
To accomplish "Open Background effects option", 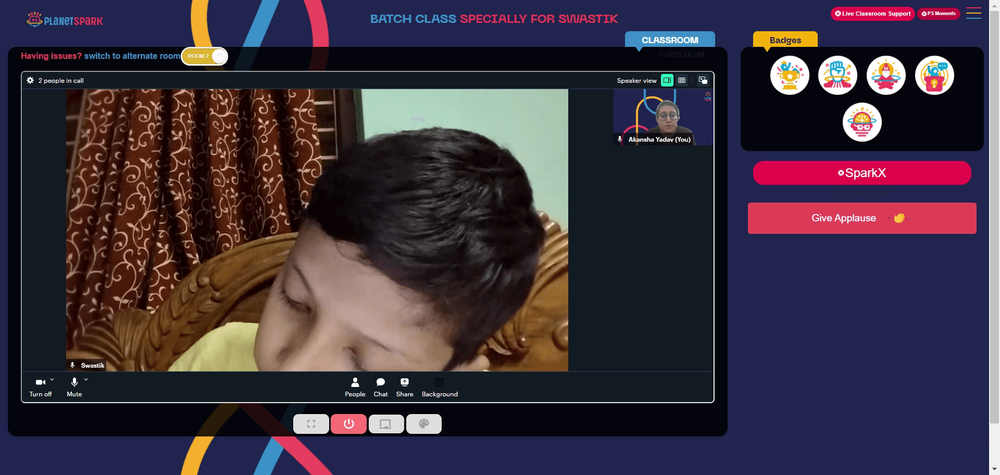I will click(439, 387).
